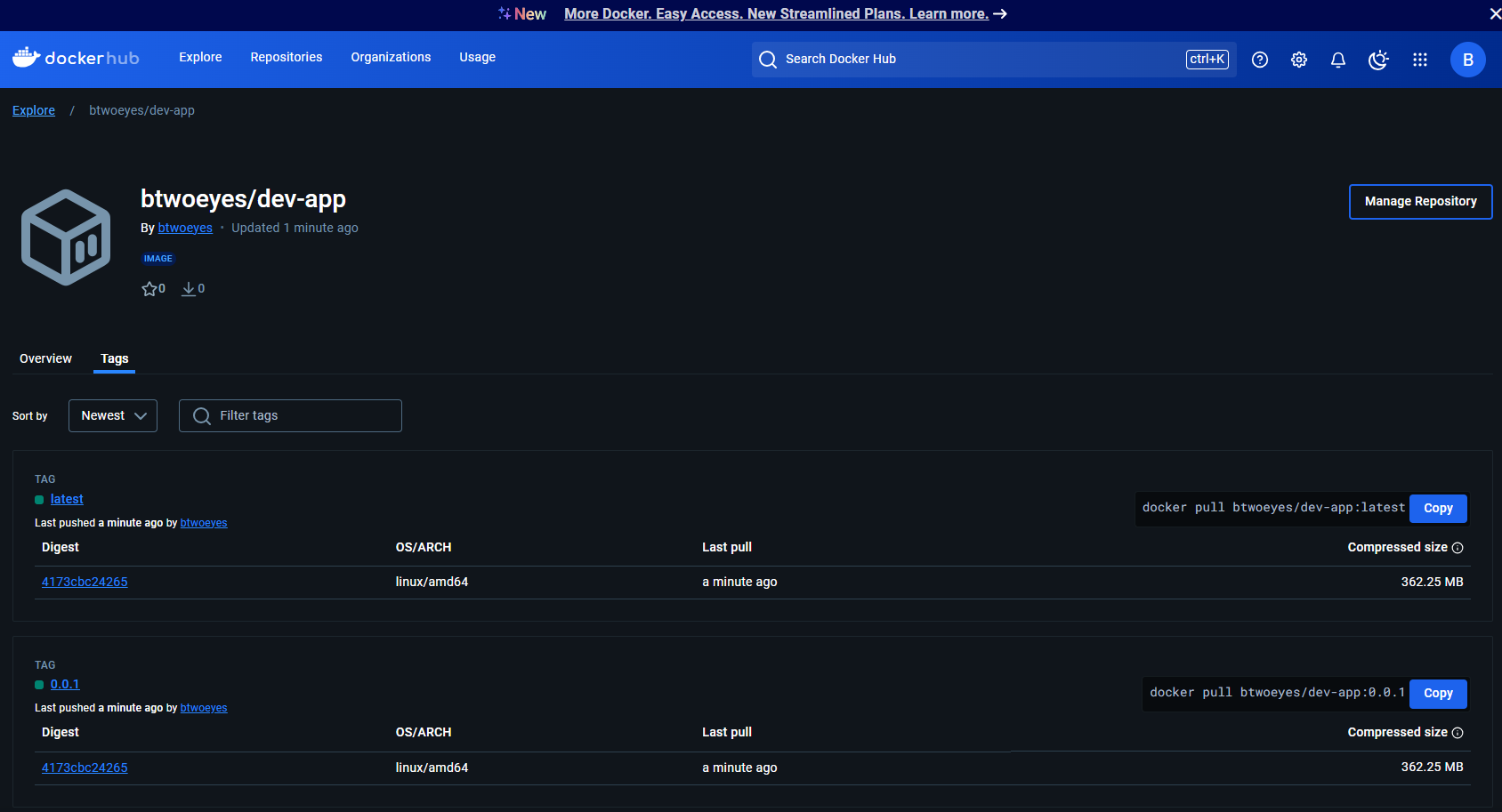The height and width of the screenshot is (812, 1502).
Task: Click 362.25 MB size in latest row
Action: coord(1432,582)
